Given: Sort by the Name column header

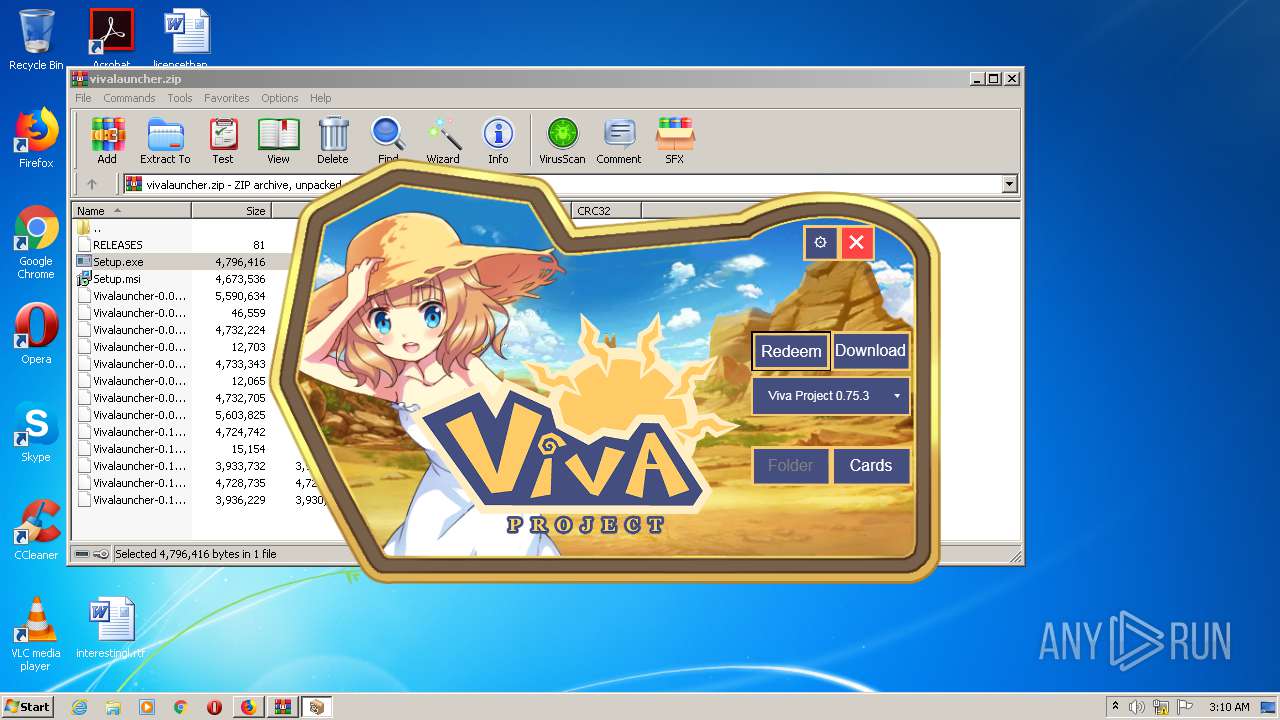Looking at the screenshot, I should click(x=131, y=211).
